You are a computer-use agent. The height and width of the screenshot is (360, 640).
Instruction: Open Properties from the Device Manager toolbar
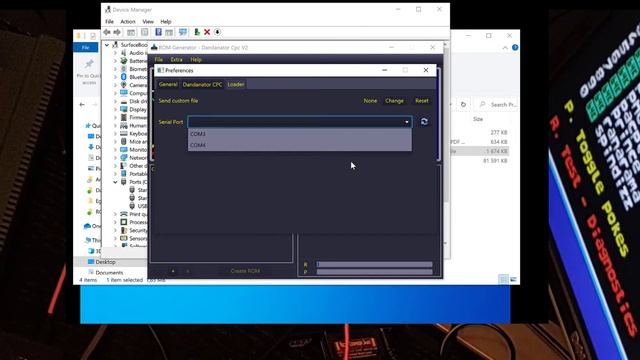tap(144, 32)
